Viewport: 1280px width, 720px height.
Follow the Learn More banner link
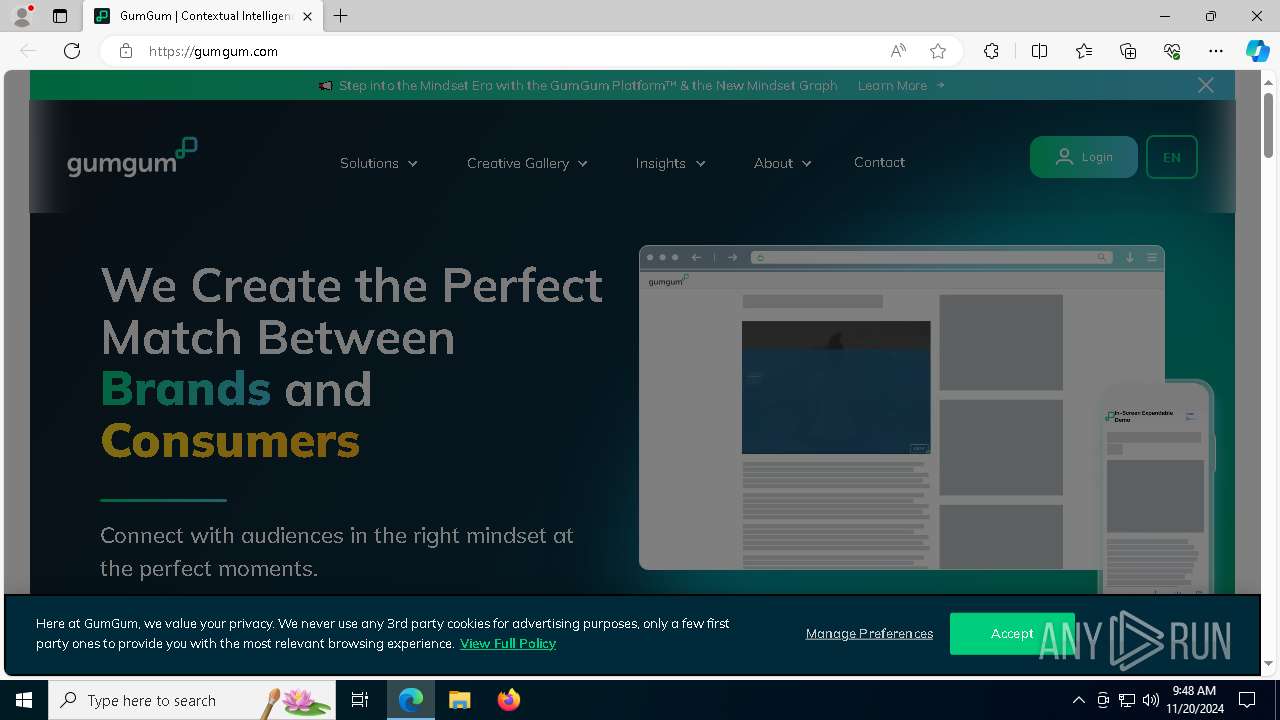pyautogui.click(x=901, y=85)
